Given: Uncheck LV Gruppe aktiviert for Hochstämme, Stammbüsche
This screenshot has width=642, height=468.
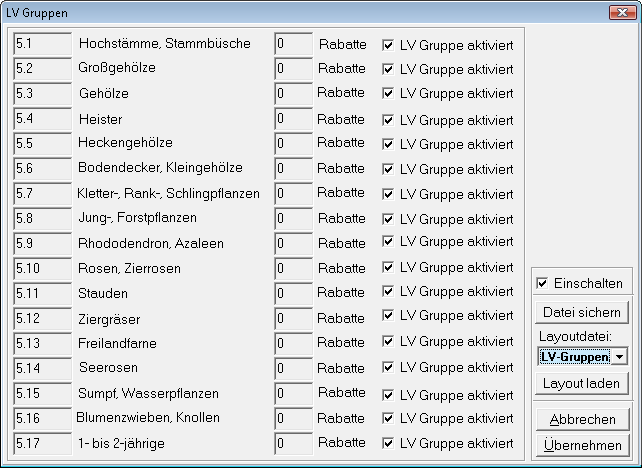Looking at the screenshot, I should (x=389, y=45).
